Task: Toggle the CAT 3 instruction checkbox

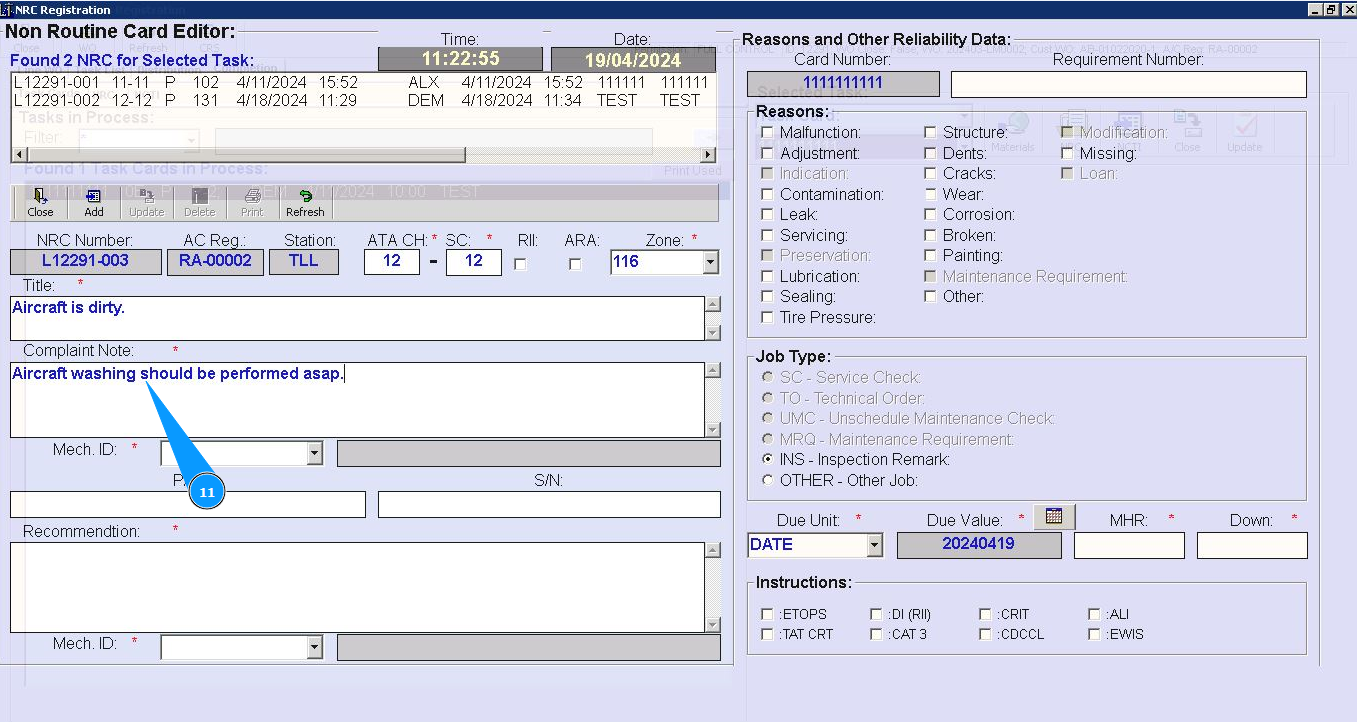Action: [x=877, y=634]
